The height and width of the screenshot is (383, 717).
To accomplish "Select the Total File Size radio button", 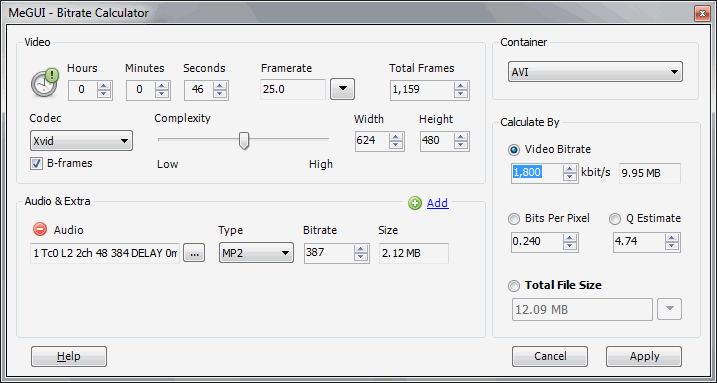I will pyautogui.click(x=514, y=286).
